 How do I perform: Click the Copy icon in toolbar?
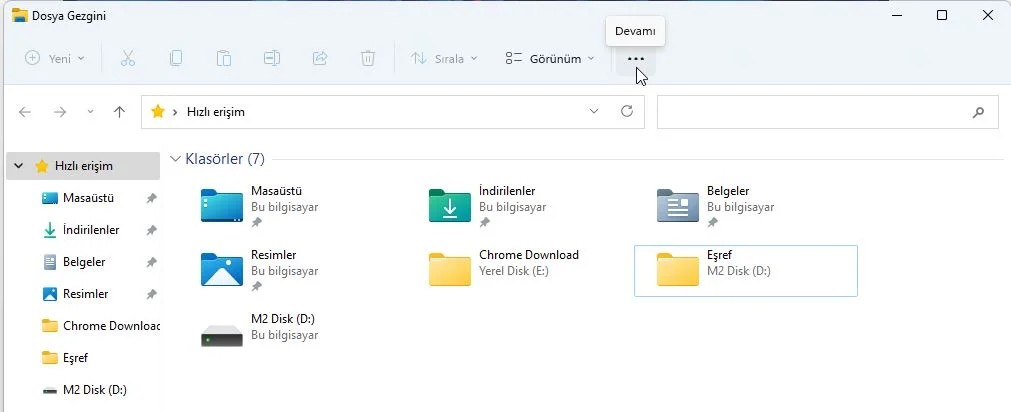tap(176, 58)
